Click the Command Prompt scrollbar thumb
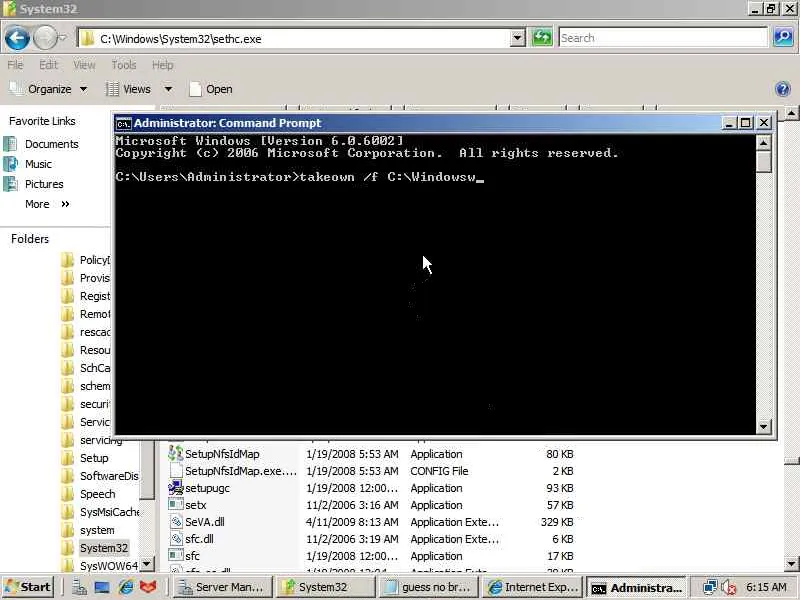 pyautogui.click(x=763, y=162)
